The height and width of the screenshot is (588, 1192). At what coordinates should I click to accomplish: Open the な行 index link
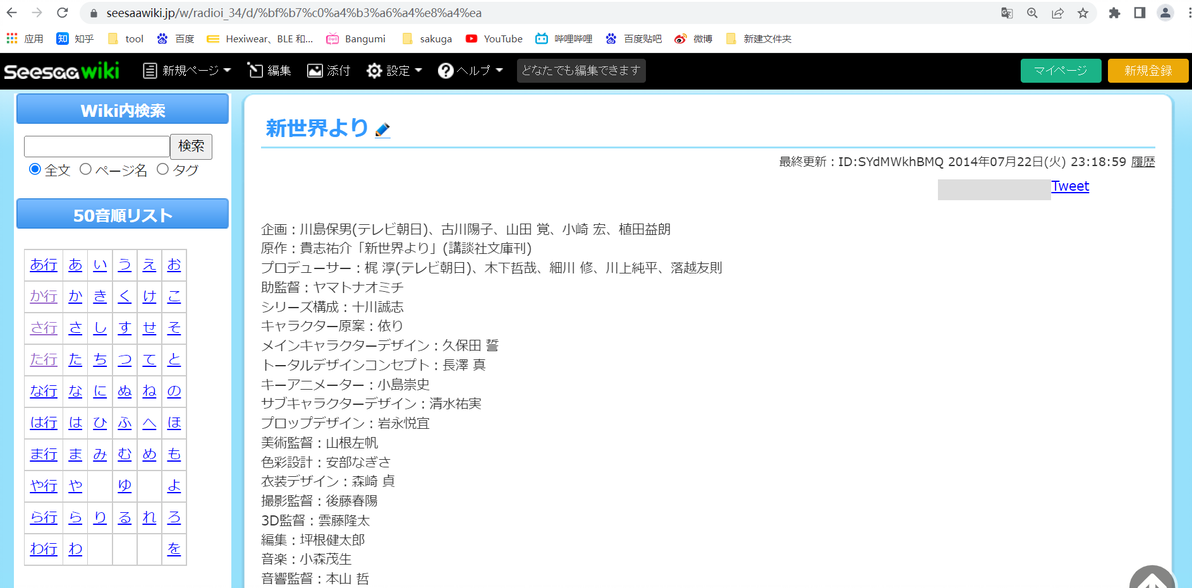coord(43,392)
